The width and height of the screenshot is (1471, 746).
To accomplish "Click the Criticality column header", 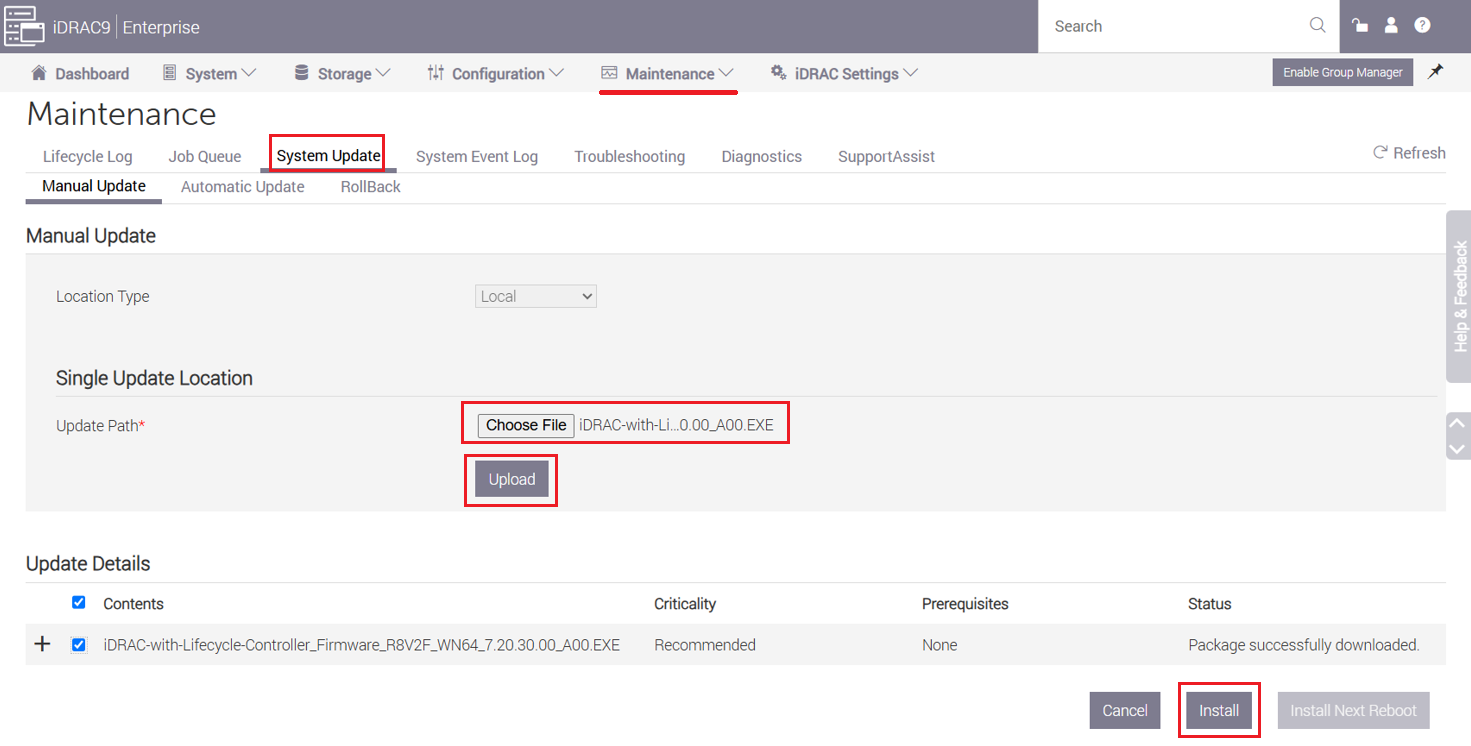I will point(685,604).
